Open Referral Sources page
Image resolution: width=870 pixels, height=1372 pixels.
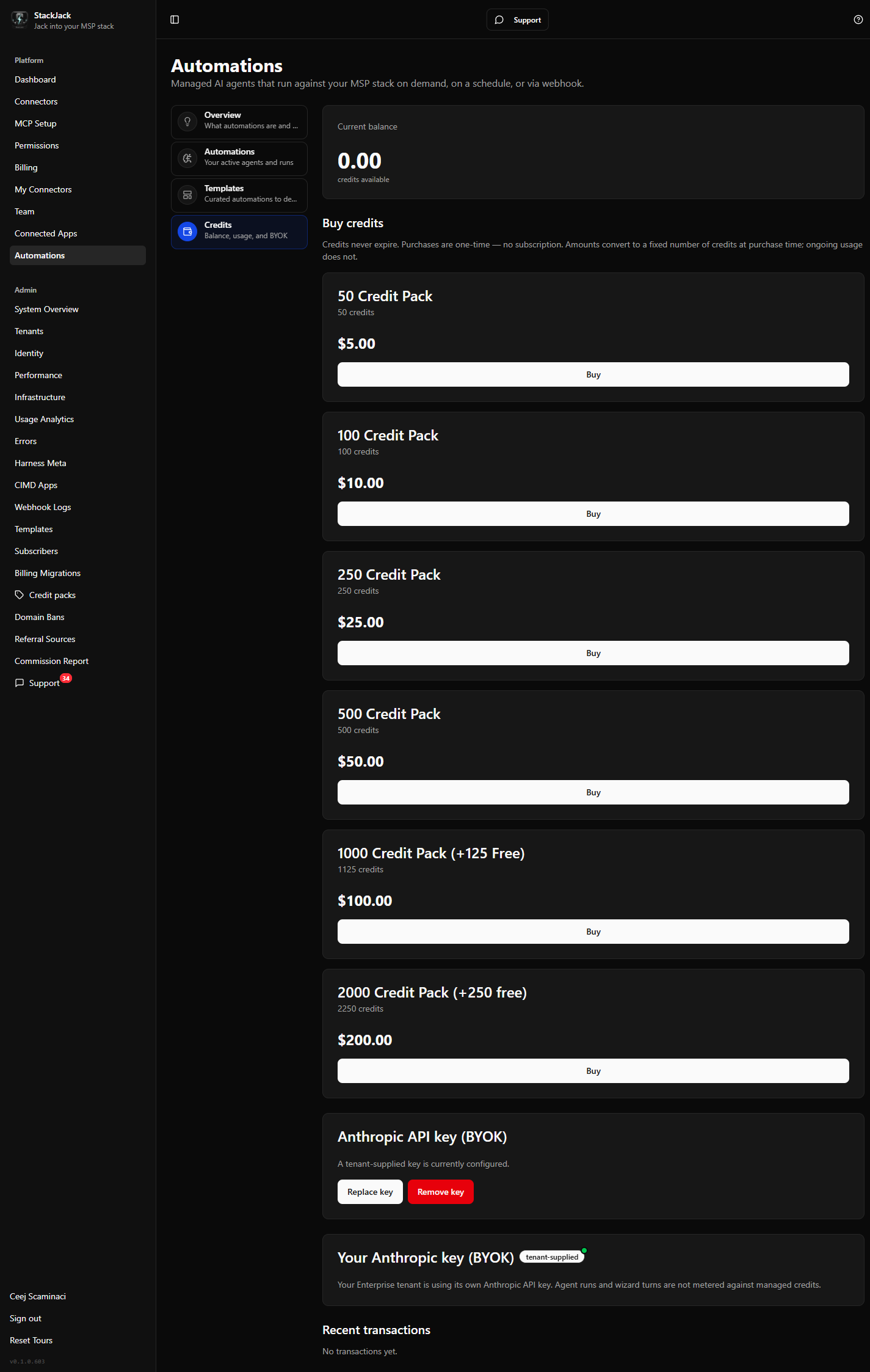(x=78, y=639)
